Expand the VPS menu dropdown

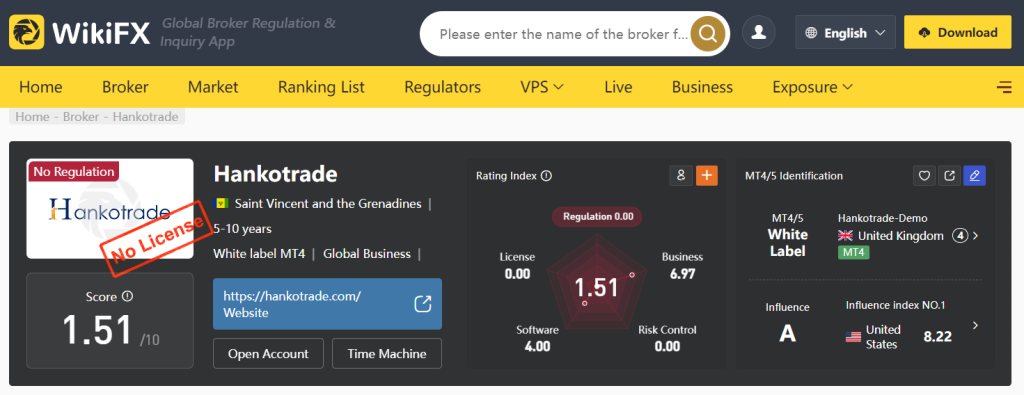541,87
